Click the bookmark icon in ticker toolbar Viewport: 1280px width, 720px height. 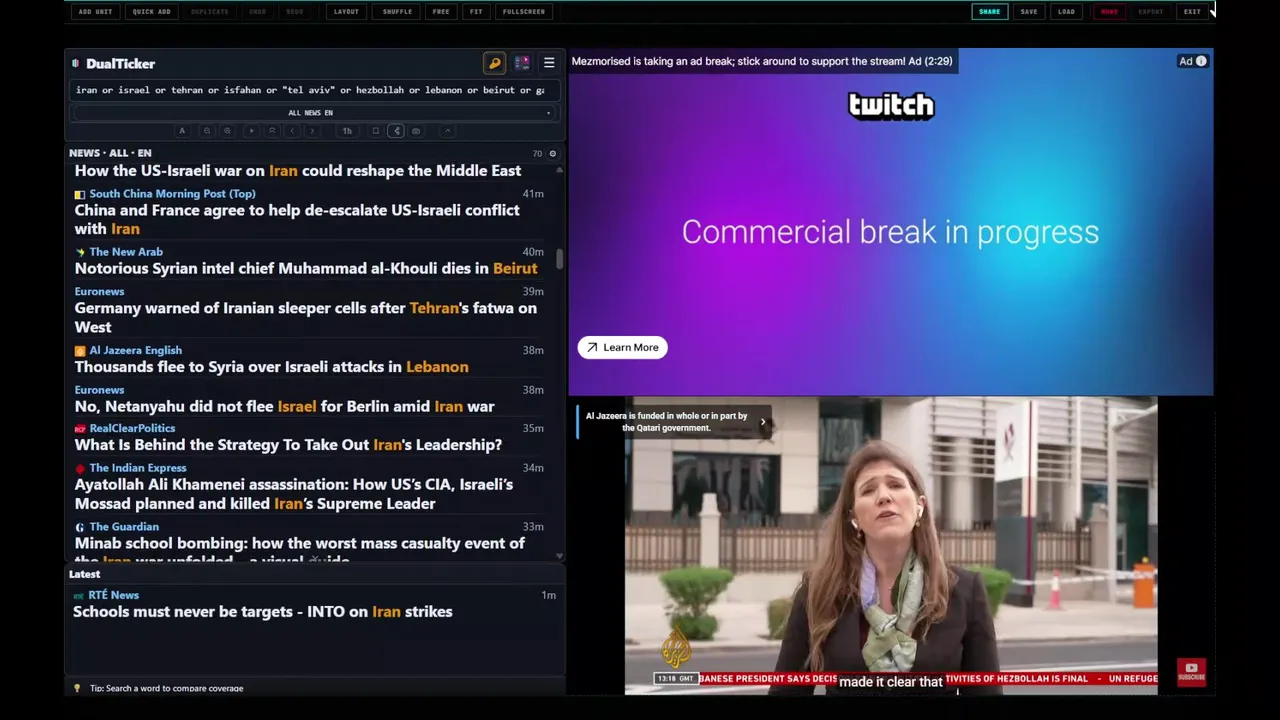376,131
